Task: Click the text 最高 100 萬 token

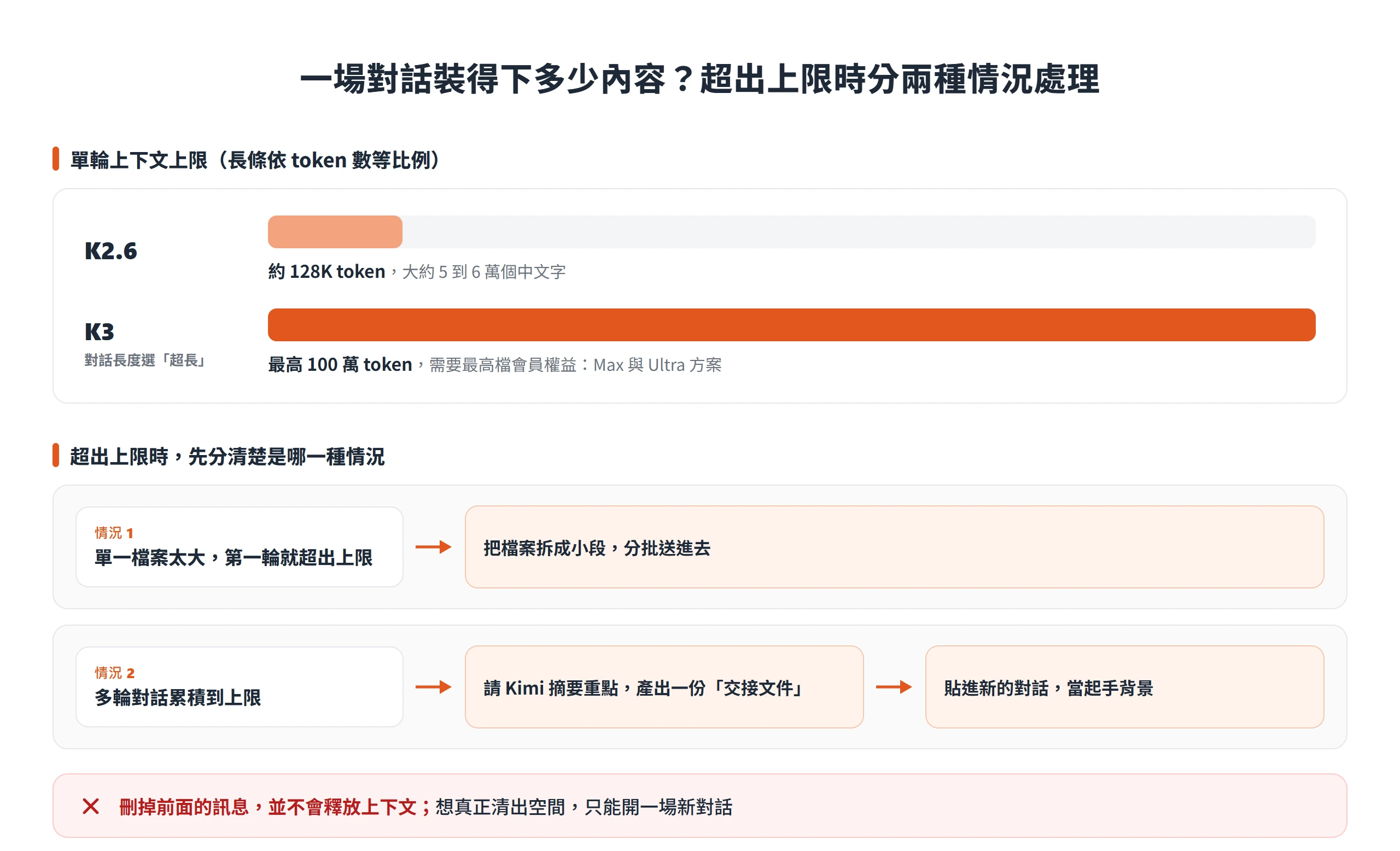Action: coord(340,365)
